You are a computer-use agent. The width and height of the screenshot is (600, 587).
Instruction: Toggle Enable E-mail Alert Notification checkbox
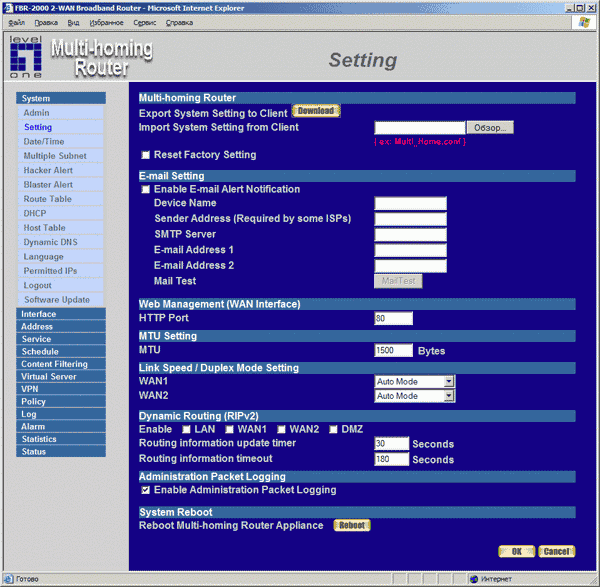coord(146,189)
